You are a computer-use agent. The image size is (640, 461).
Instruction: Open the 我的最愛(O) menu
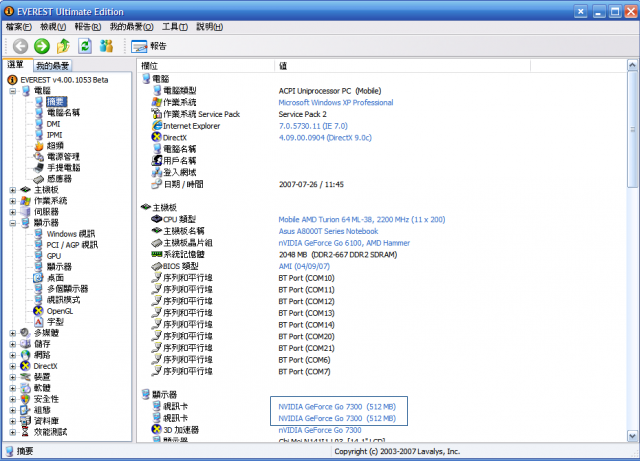coord(131,27)
